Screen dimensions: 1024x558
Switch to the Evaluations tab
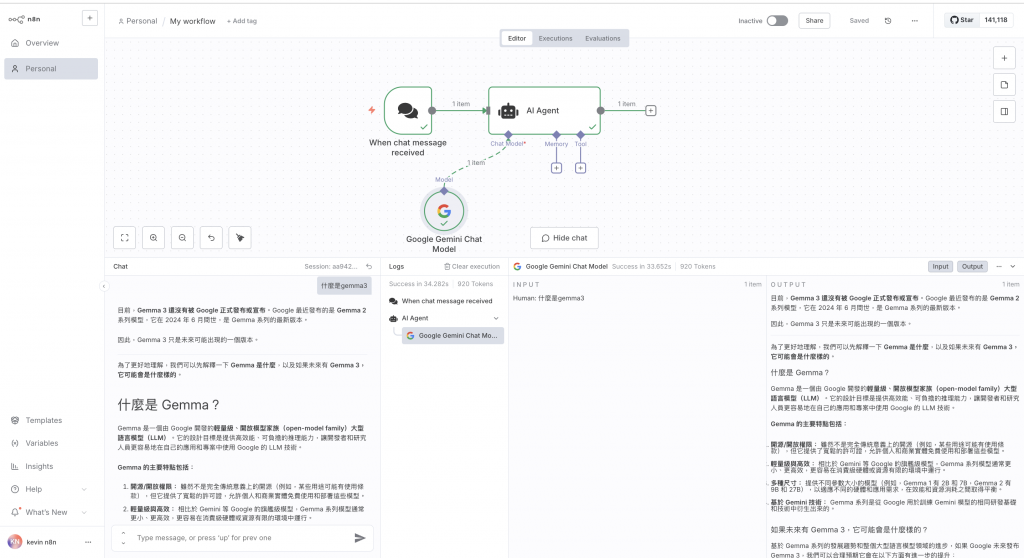603,39
